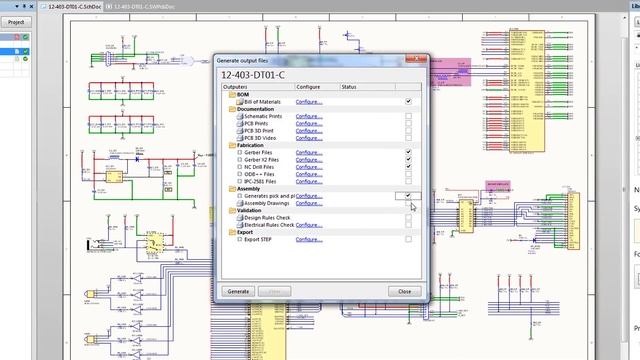Toggle the Generates pick and place checkbox
Viewport: 640px width, 360px height.
(x=408, y=196)
